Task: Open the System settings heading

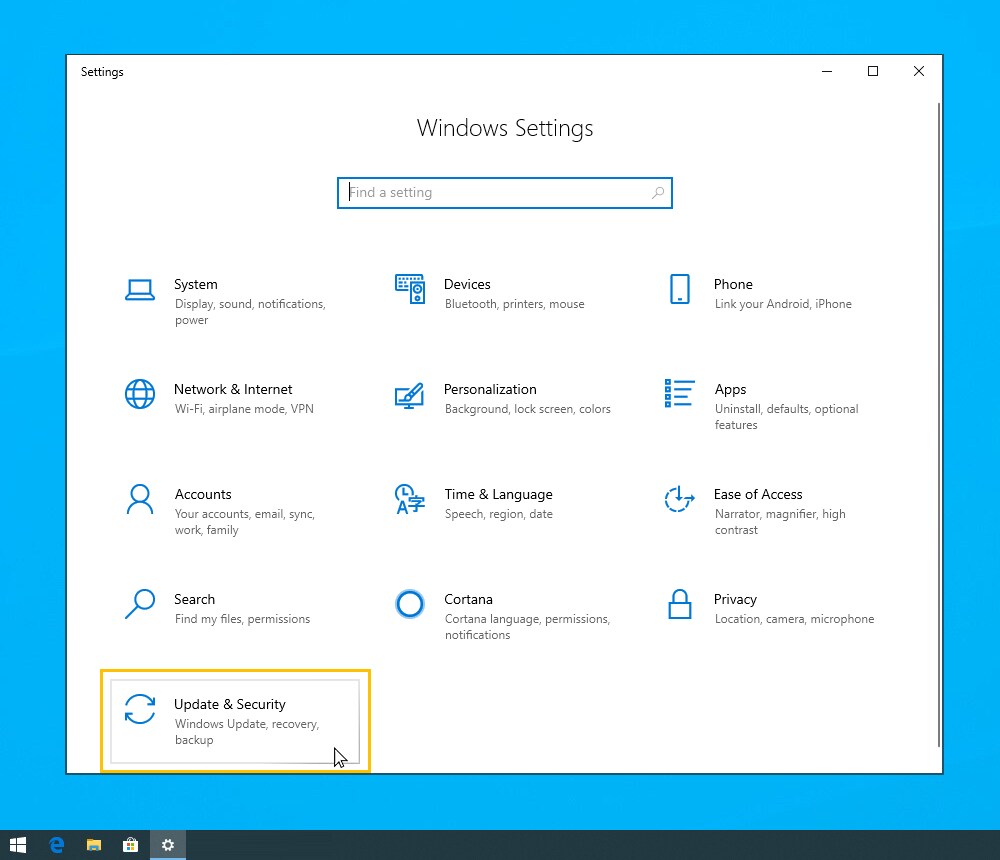Action: point(196,284)
